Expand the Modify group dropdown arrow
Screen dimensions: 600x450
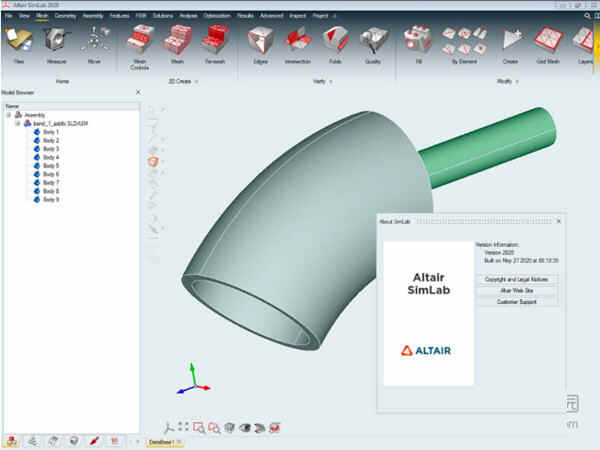(x=517, y=82)
